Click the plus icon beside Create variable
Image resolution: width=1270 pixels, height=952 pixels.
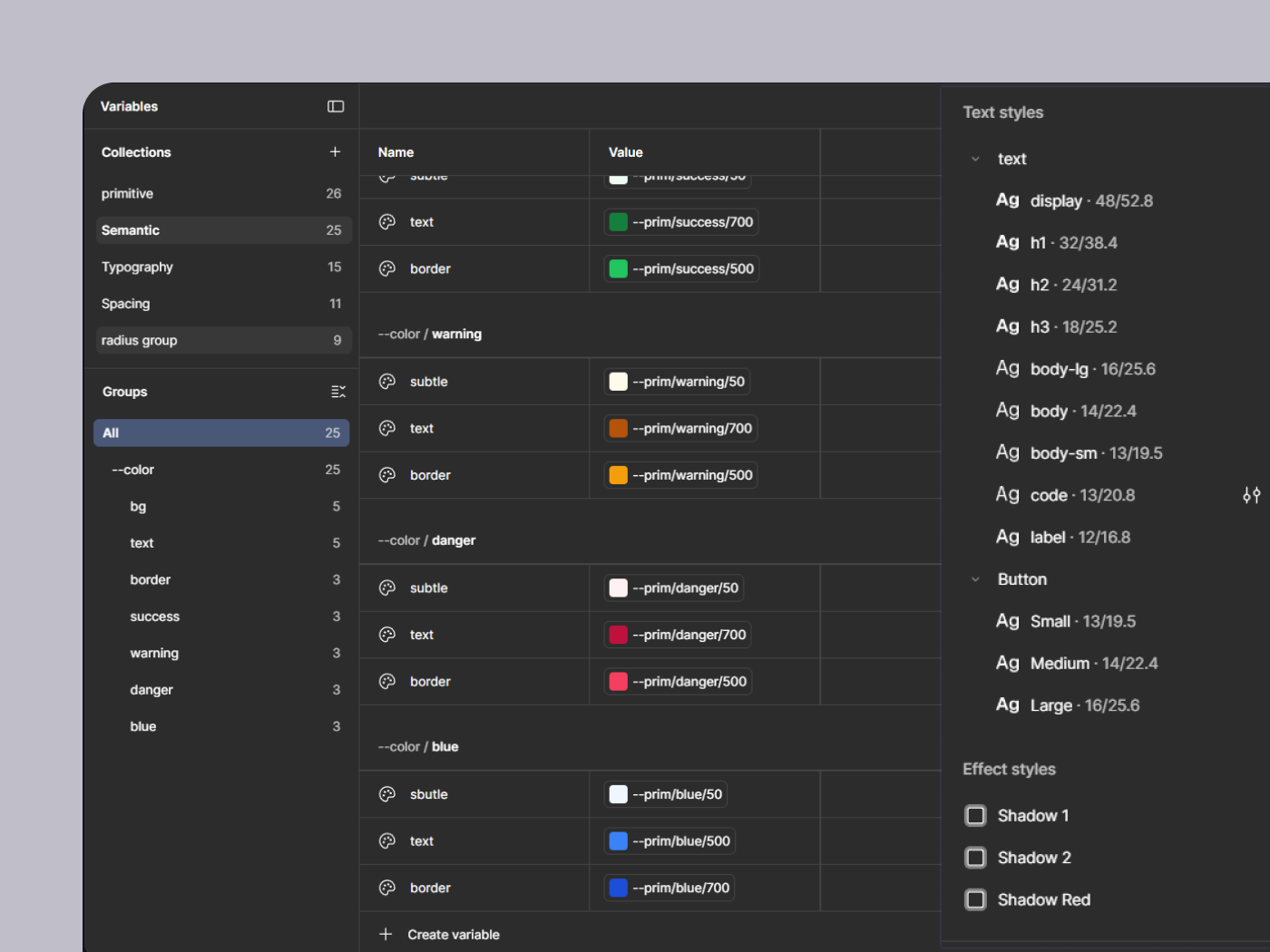386,934
